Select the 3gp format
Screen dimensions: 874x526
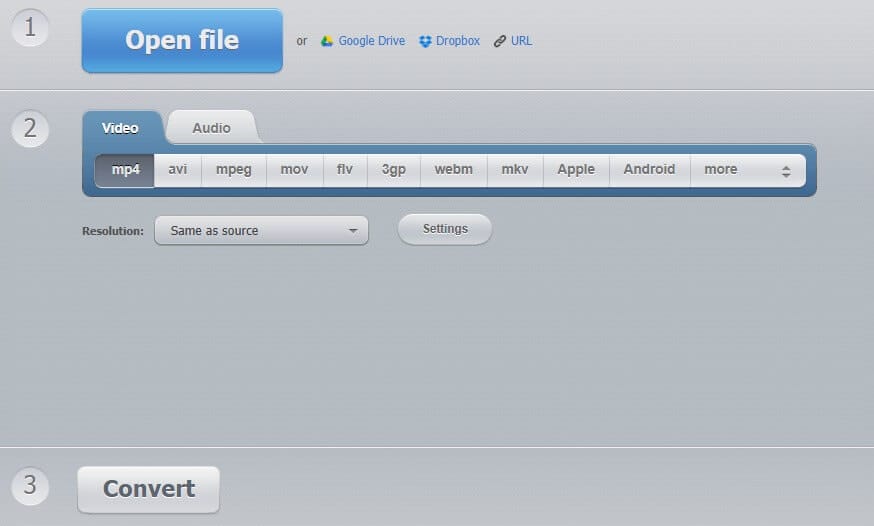pyautogui.click(x=394, y=170)
